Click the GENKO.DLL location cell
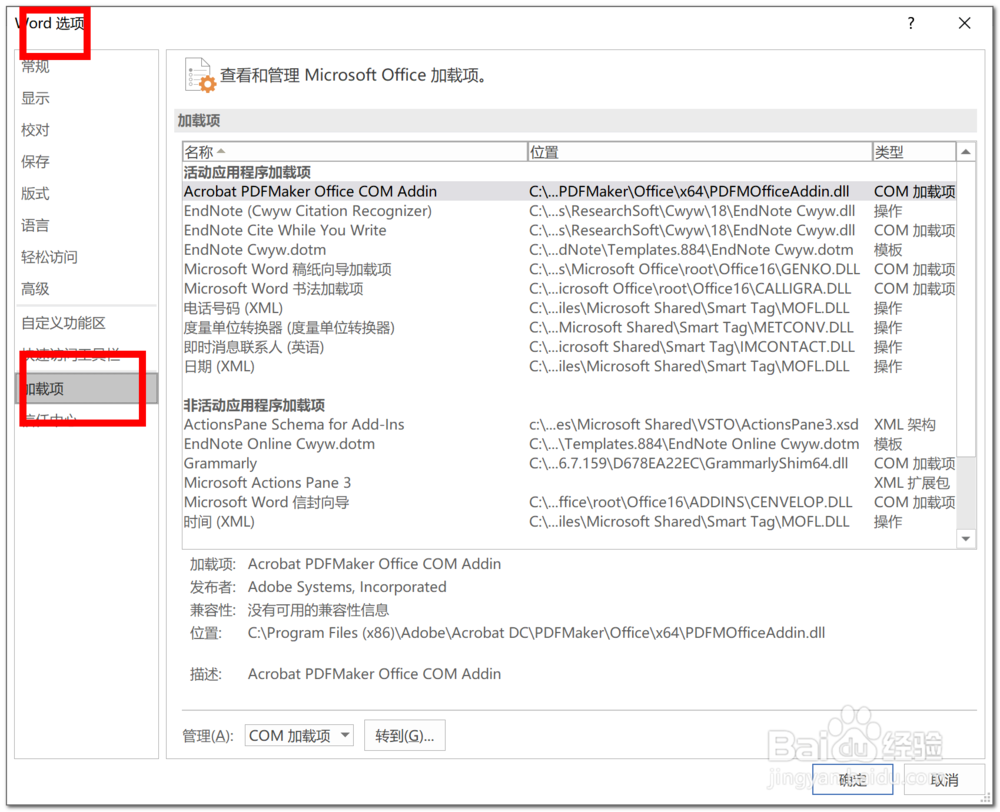Image resolution: width=1000 pixels, height=812 pixels. 694,269
